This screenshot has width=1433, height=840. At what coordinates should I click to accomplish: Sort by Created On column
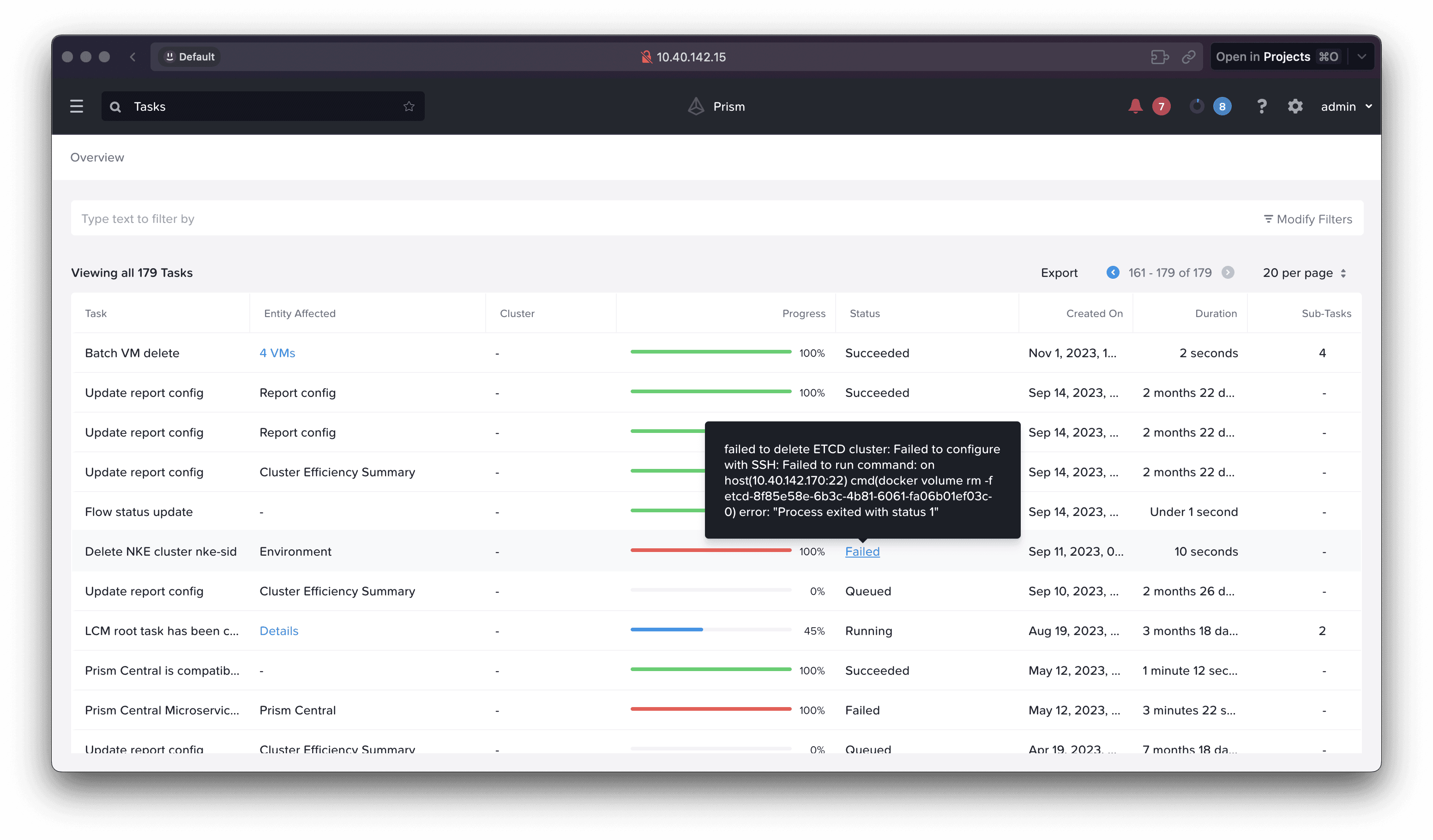(1094, 314)
